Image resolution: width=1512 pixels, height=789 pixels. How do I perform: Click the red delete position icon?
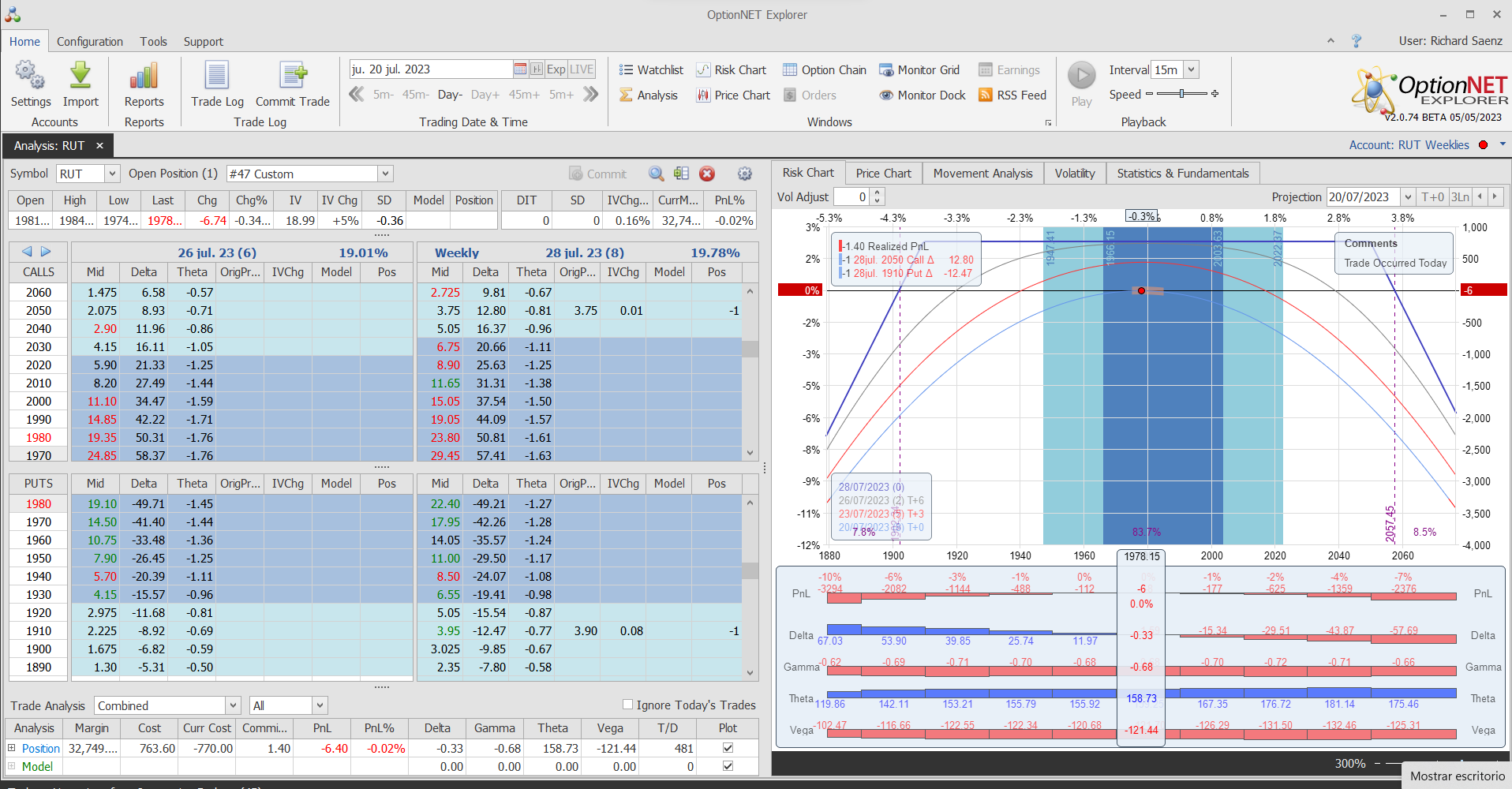click(x=707, y=174)
